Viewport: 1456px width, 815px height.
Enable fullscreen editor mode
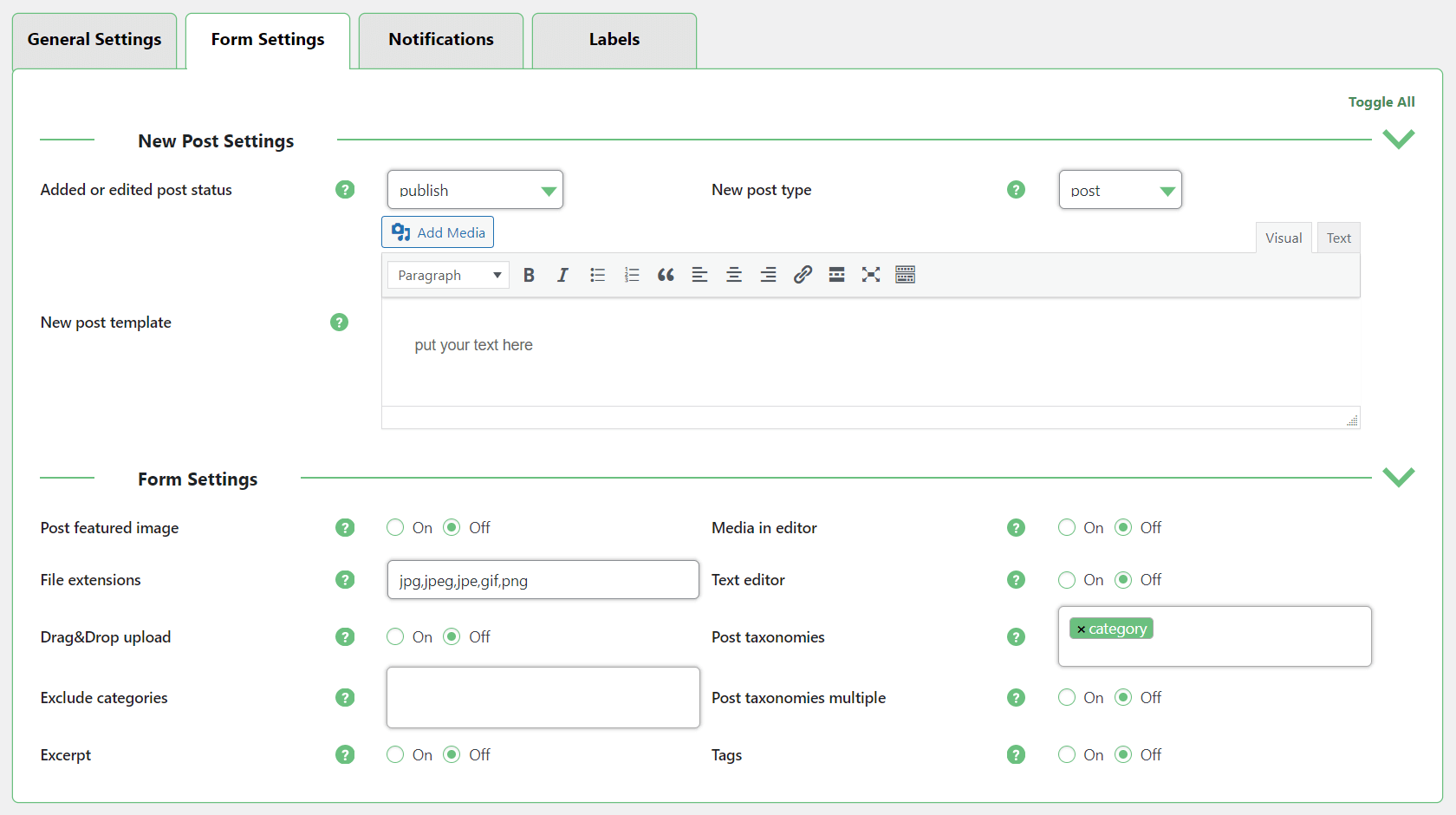point(871,275)
